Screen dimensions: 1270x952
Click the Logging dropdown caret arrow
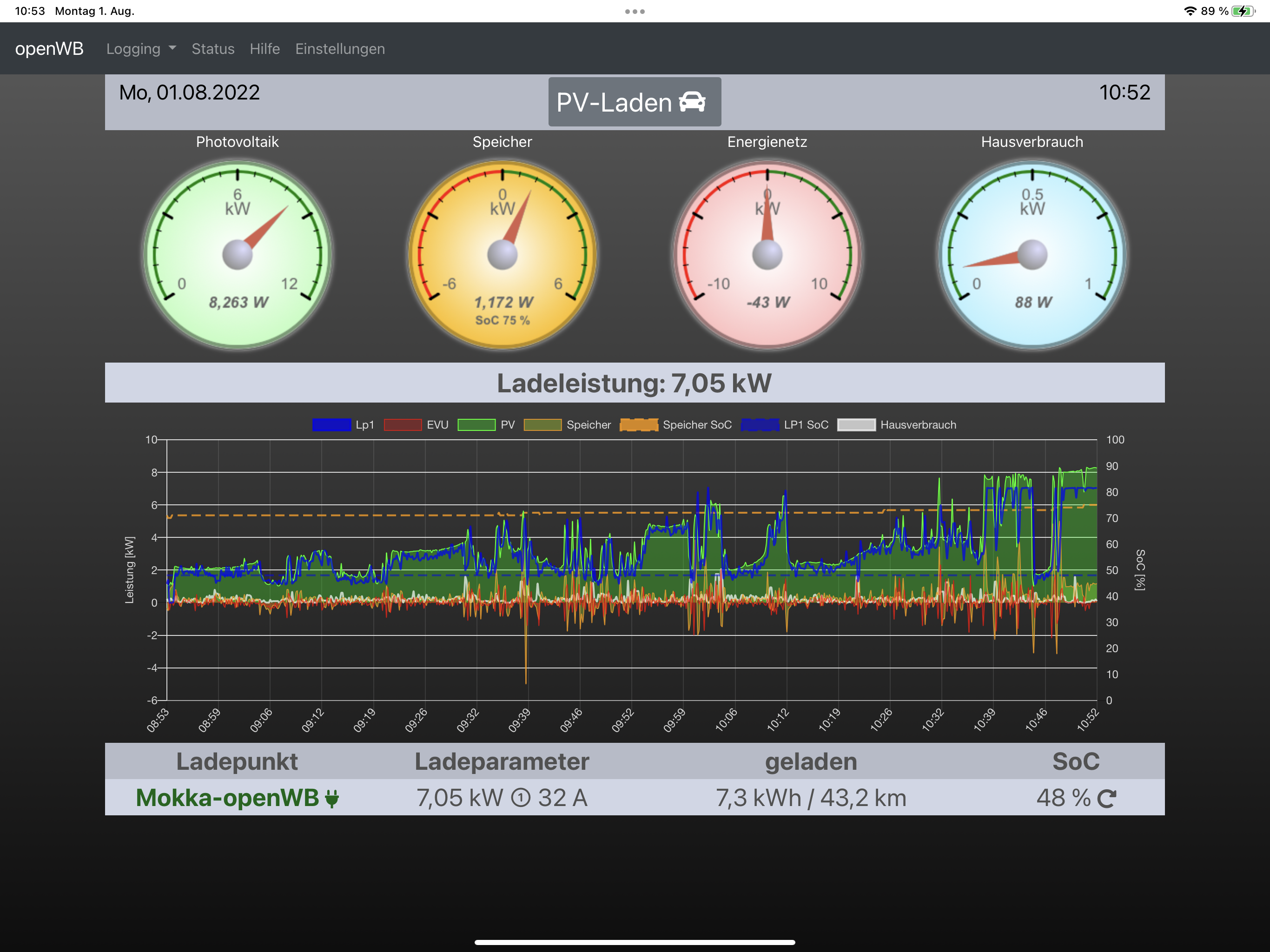pos(172,49)
